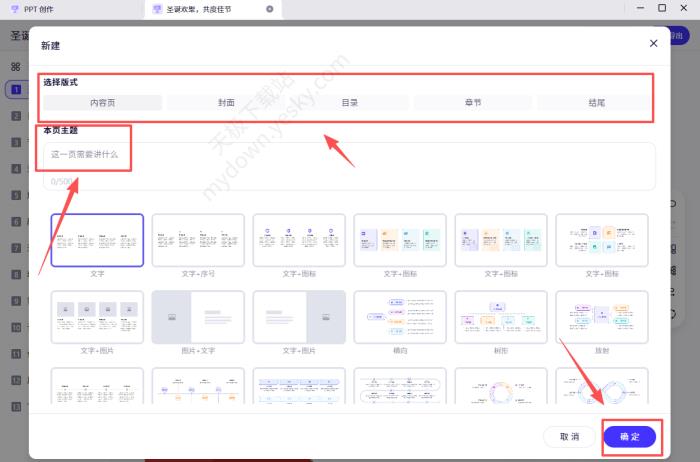Switch to the PPT 创作 tab

click(40, 9)
